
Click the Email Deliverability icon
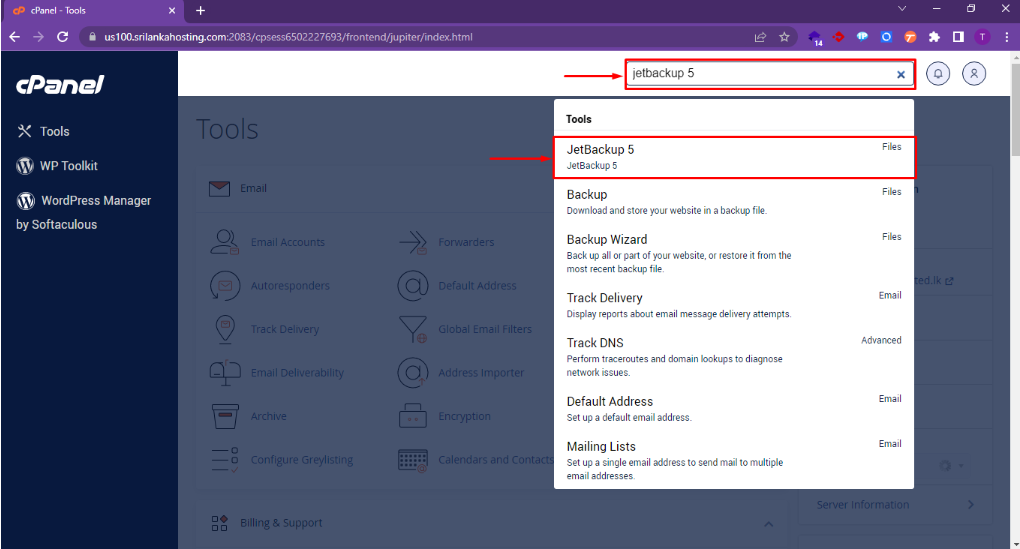(225, 372)
